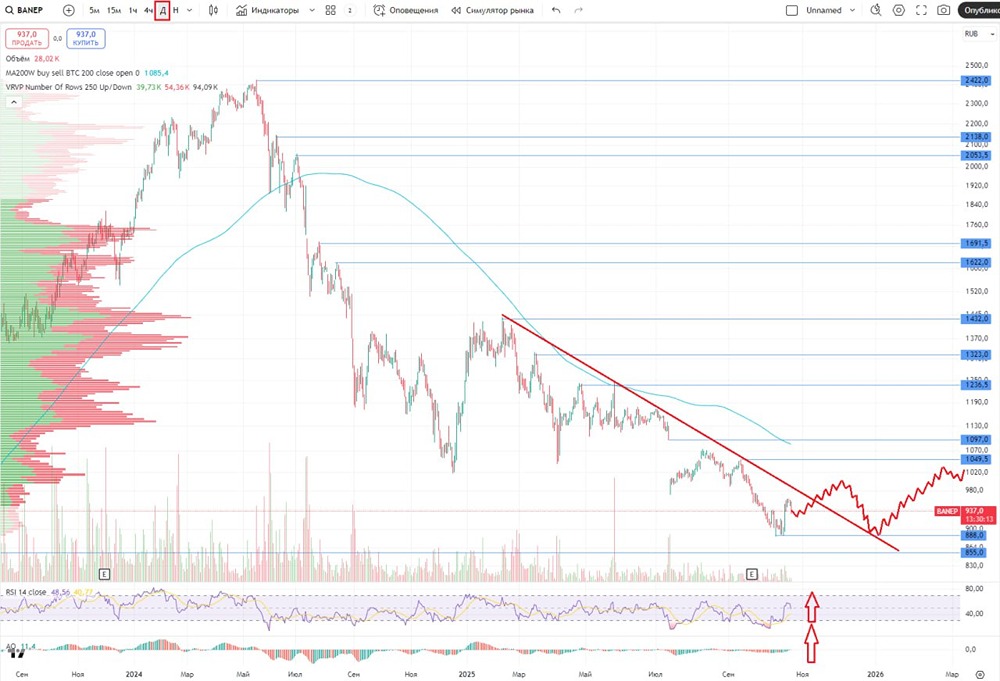Switch to the 4ч timeframe

point(148,10)
